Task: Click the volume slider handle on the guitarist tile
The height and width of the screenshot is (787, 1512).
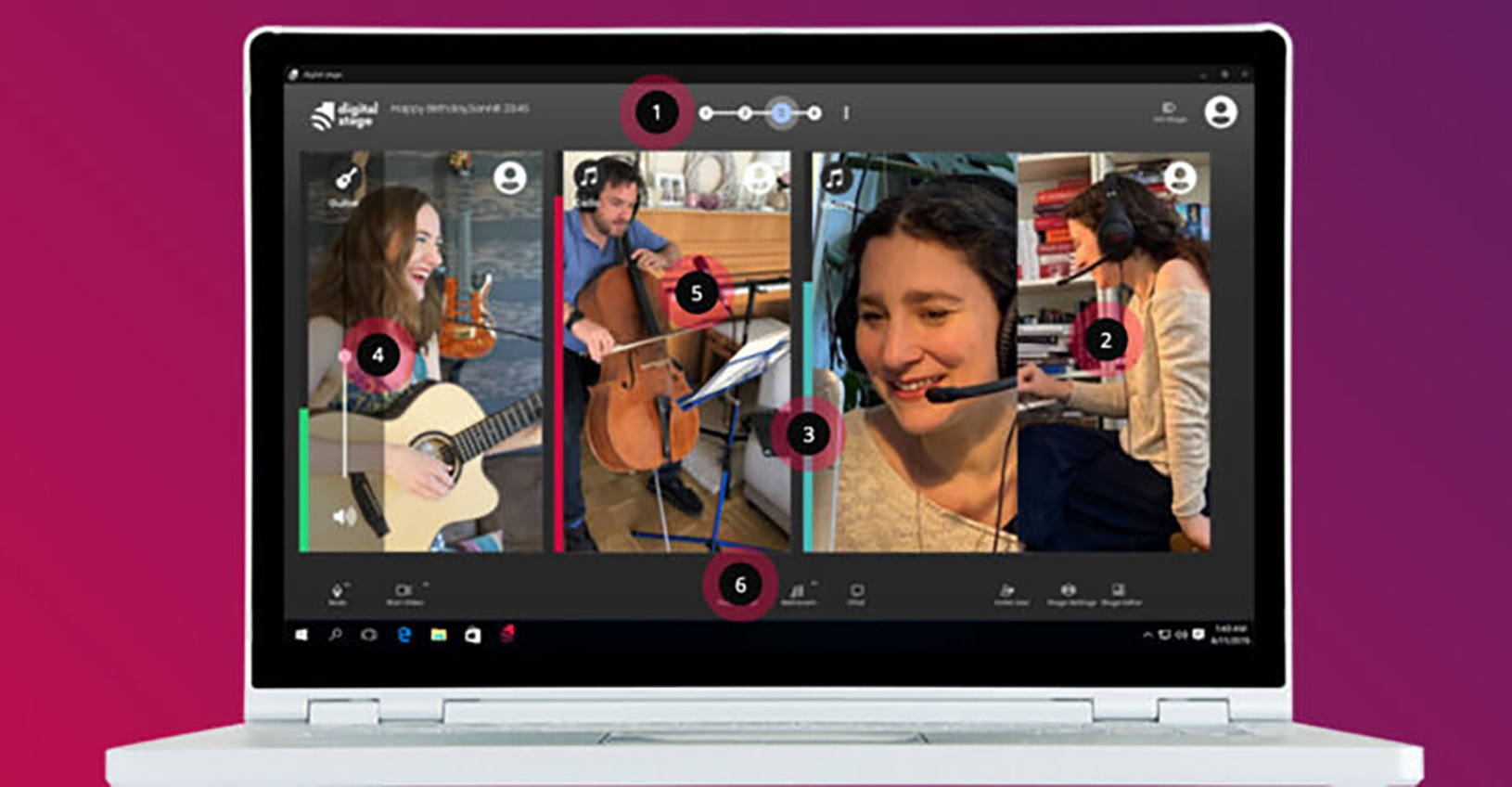Action: 345,355
